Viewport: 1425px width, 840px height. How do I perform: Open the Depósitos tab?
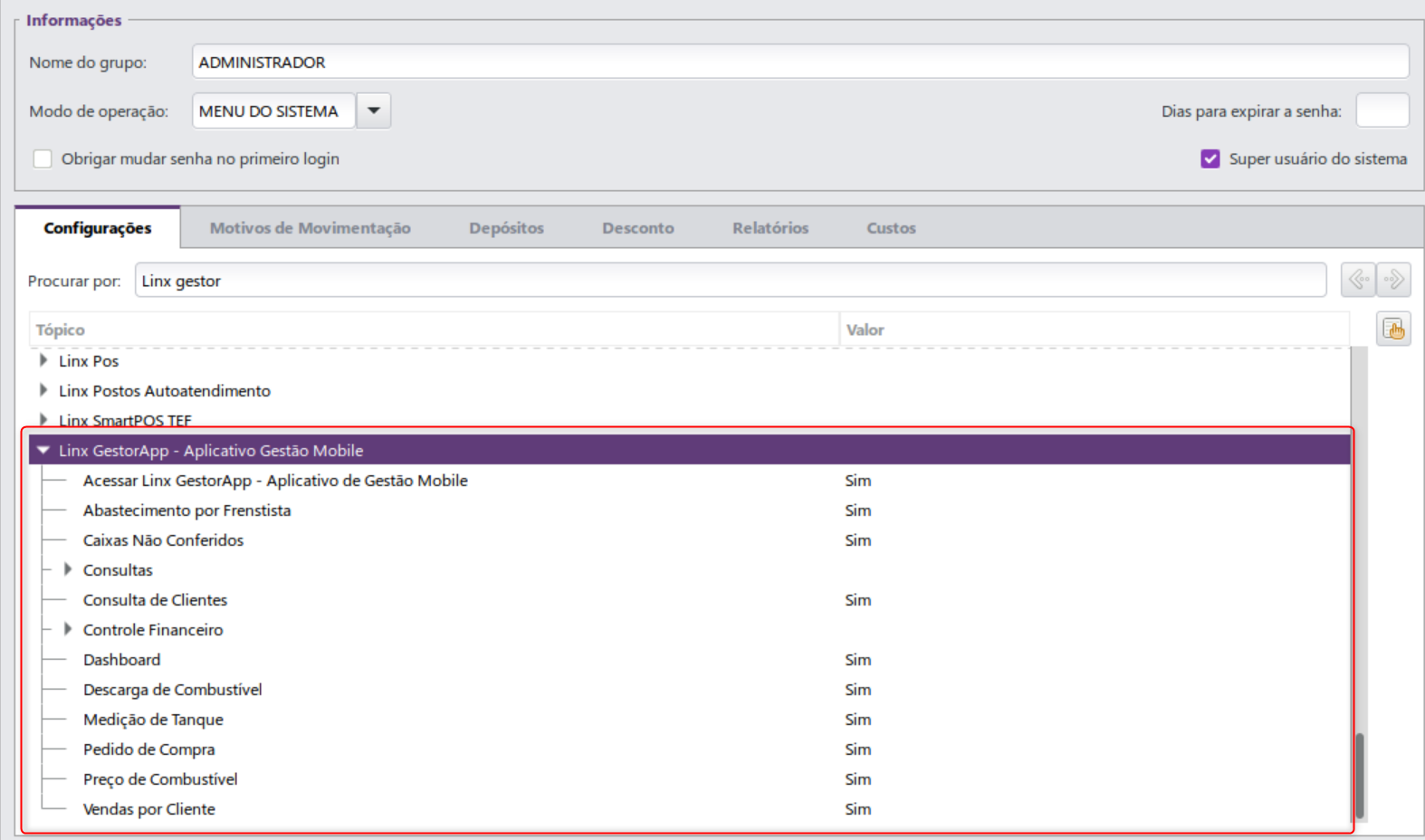[x=506, y=228]
